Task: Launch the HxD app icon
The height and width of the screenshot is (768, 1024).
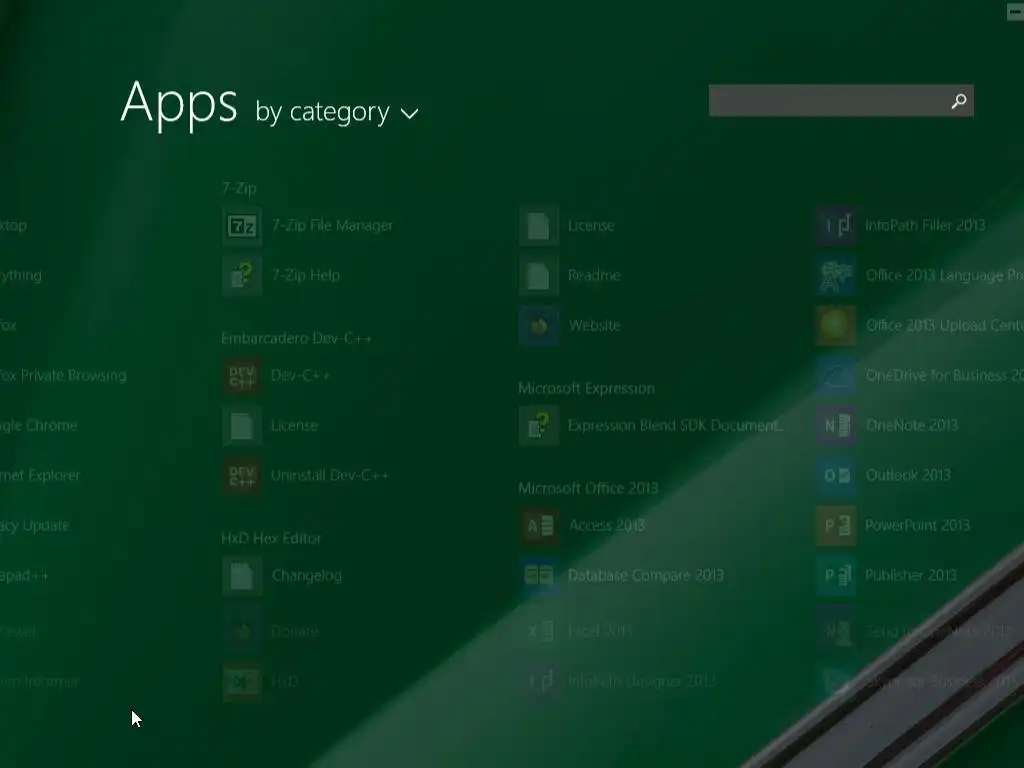Action: coord(242,682)
